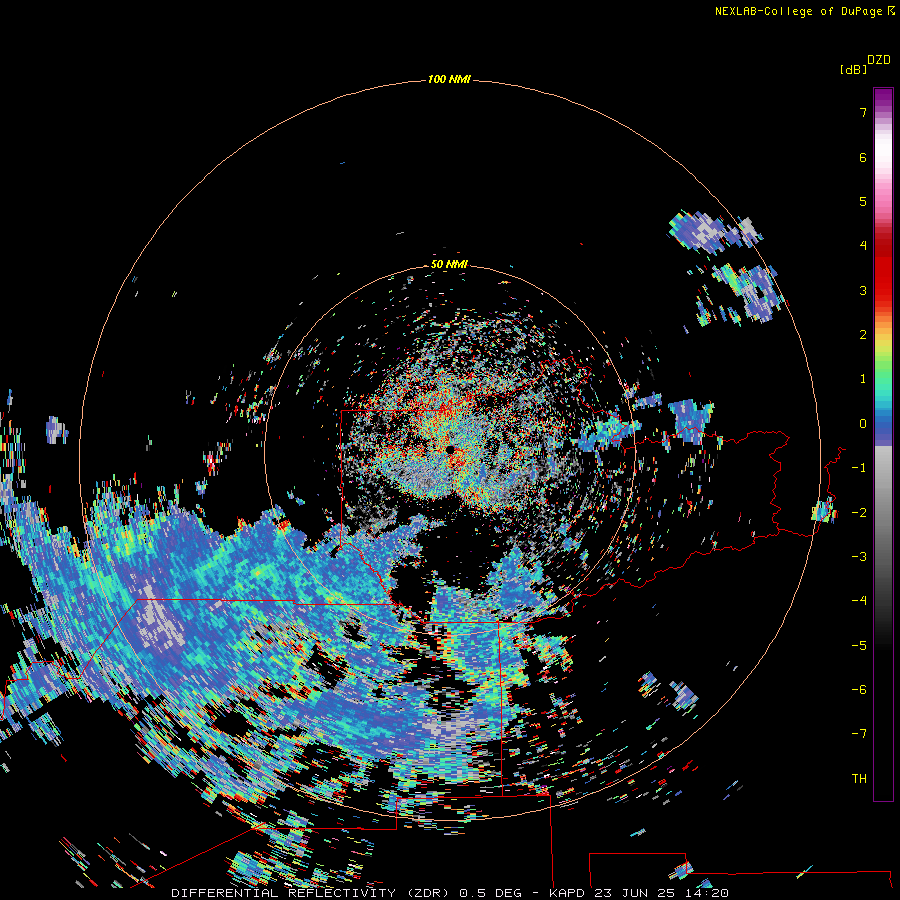Click the black radar site dot at the rings' center
Screen dimensions: 900x900
click(x=450, y=451)
